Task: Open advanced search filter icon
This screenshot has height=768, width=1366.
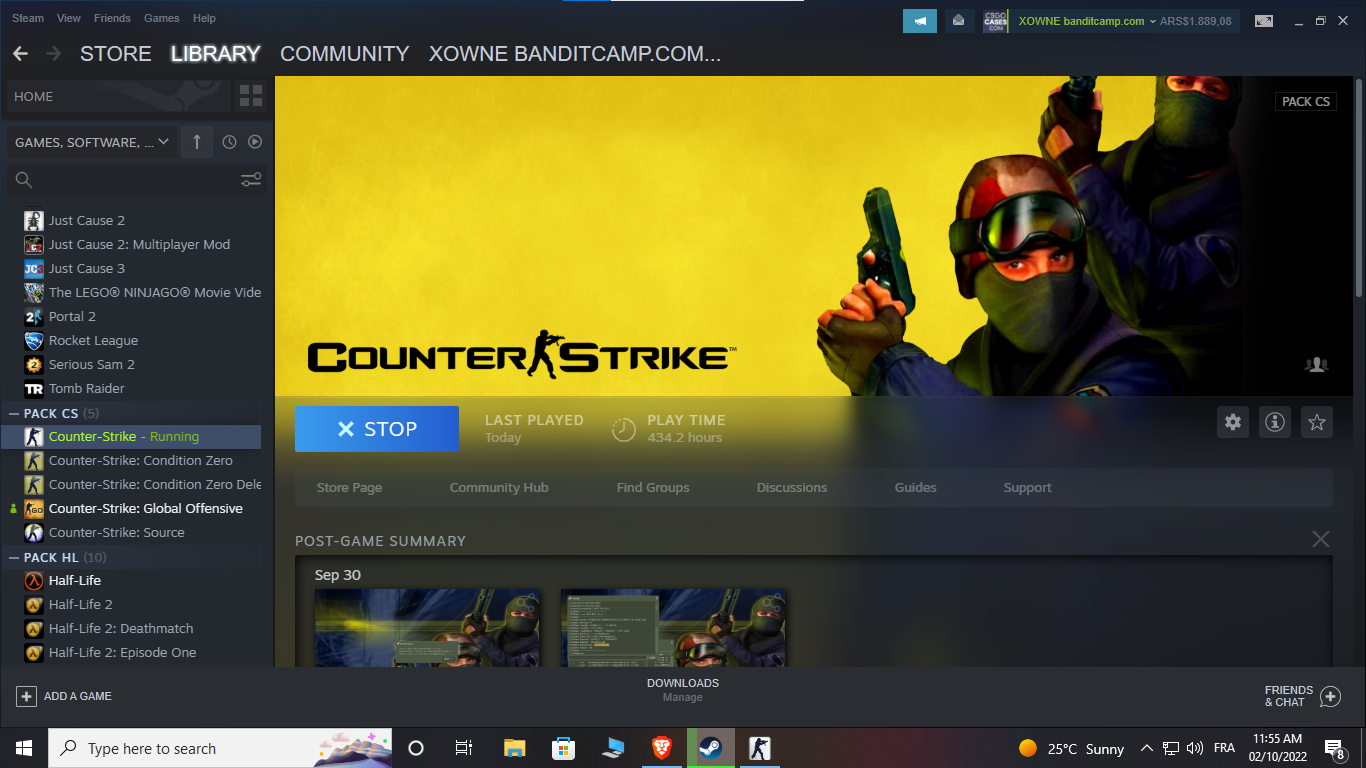Action: (x=251, y=180)
